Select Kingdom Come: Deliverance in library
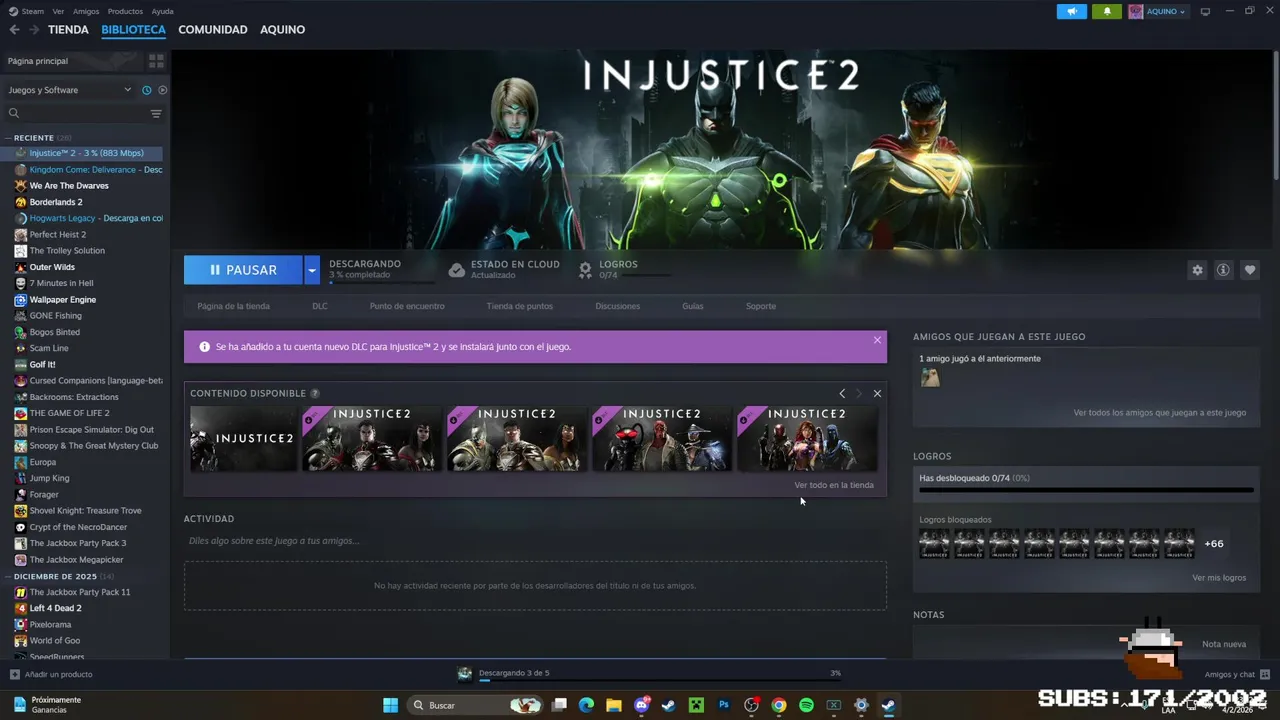 pyautogui.click(x=88, y=170)
